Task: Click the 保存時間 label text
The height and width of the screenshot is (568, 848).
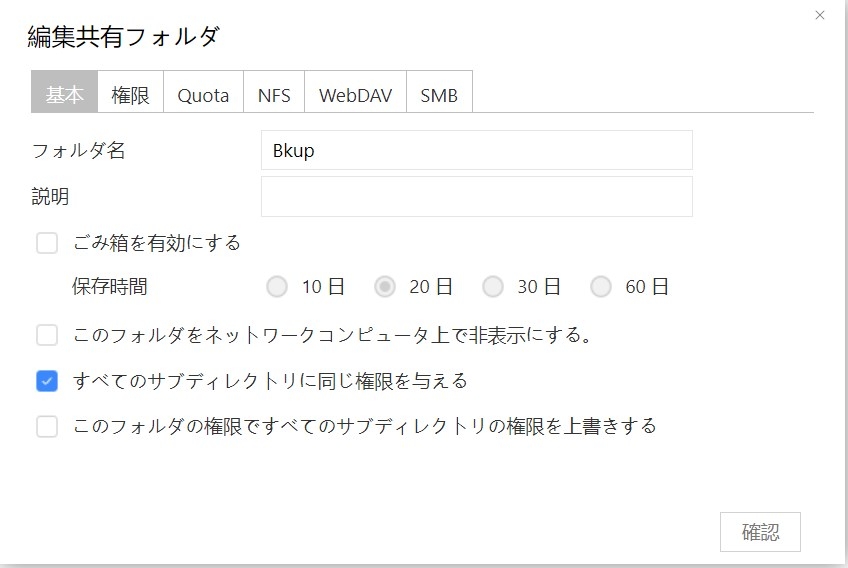Action: click(x=110, y=287)
